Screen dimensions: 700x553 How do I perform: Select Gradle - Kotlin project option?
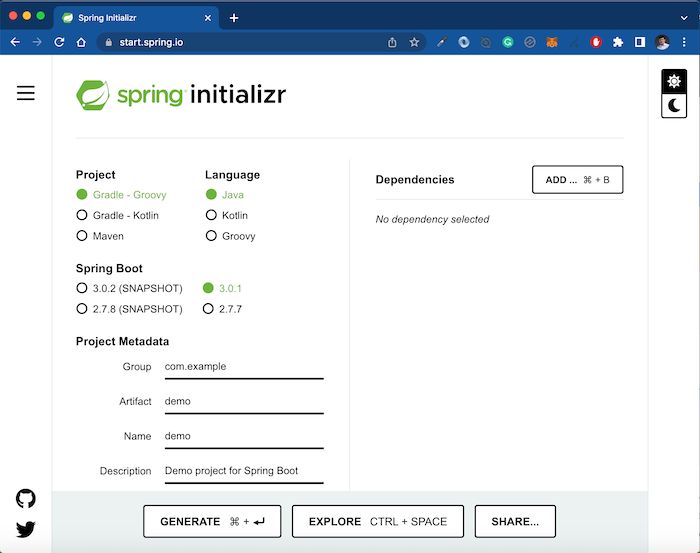118,215
